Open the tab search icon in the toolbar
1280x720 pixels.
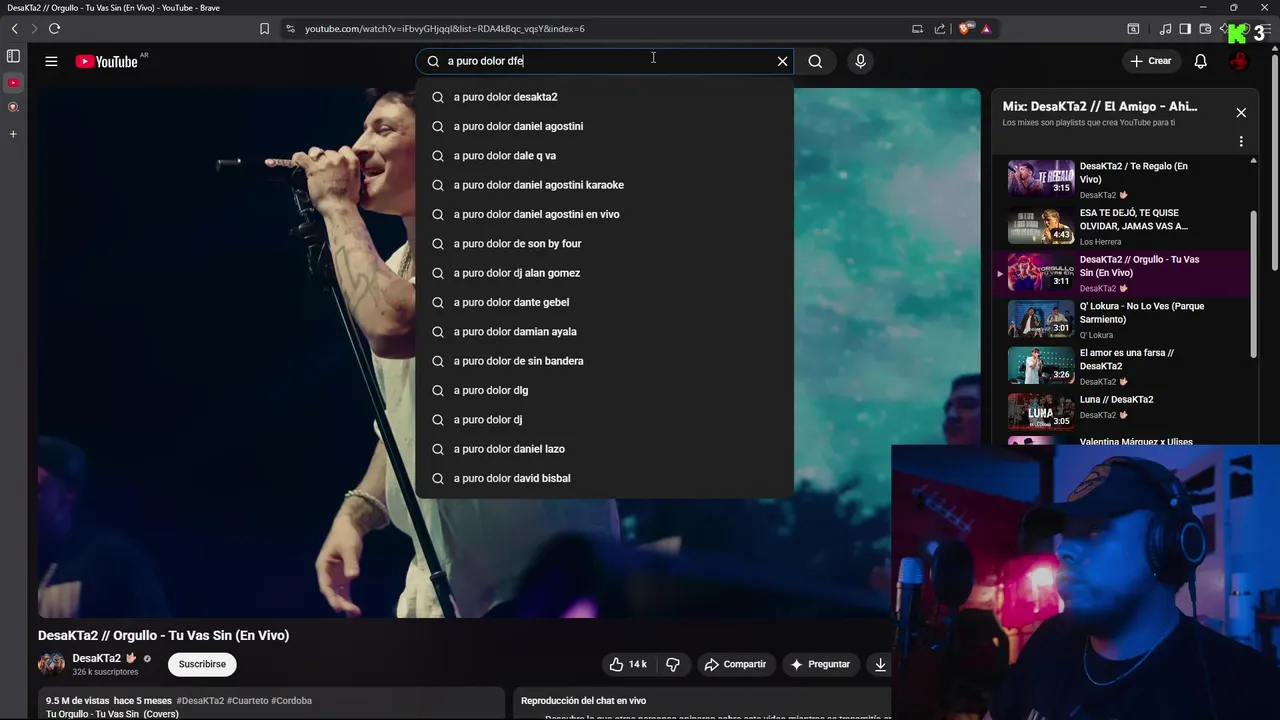(1133, 29)
